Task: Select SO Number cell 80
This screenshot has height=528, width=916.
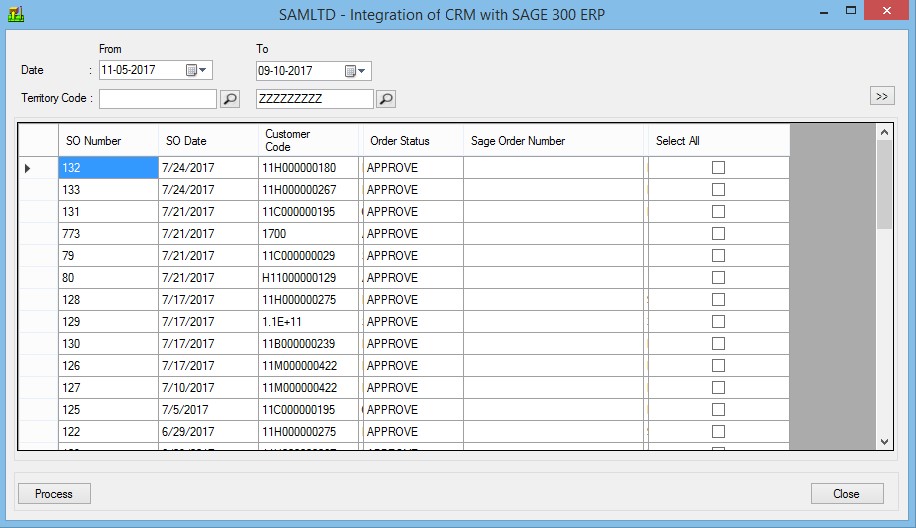Action: tap(108, 277)
